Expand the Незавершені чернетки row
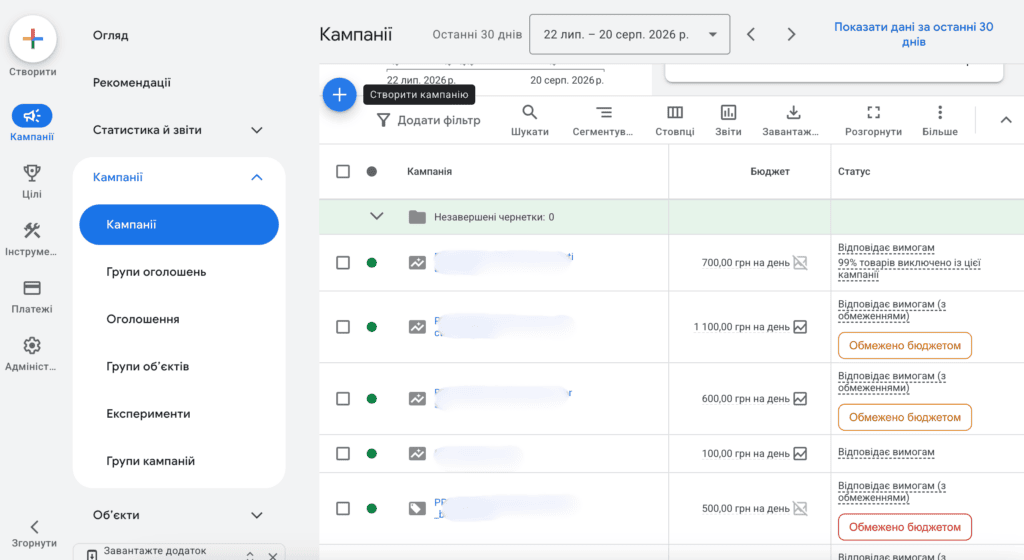Screen dimensions: 1024x560 377,216
